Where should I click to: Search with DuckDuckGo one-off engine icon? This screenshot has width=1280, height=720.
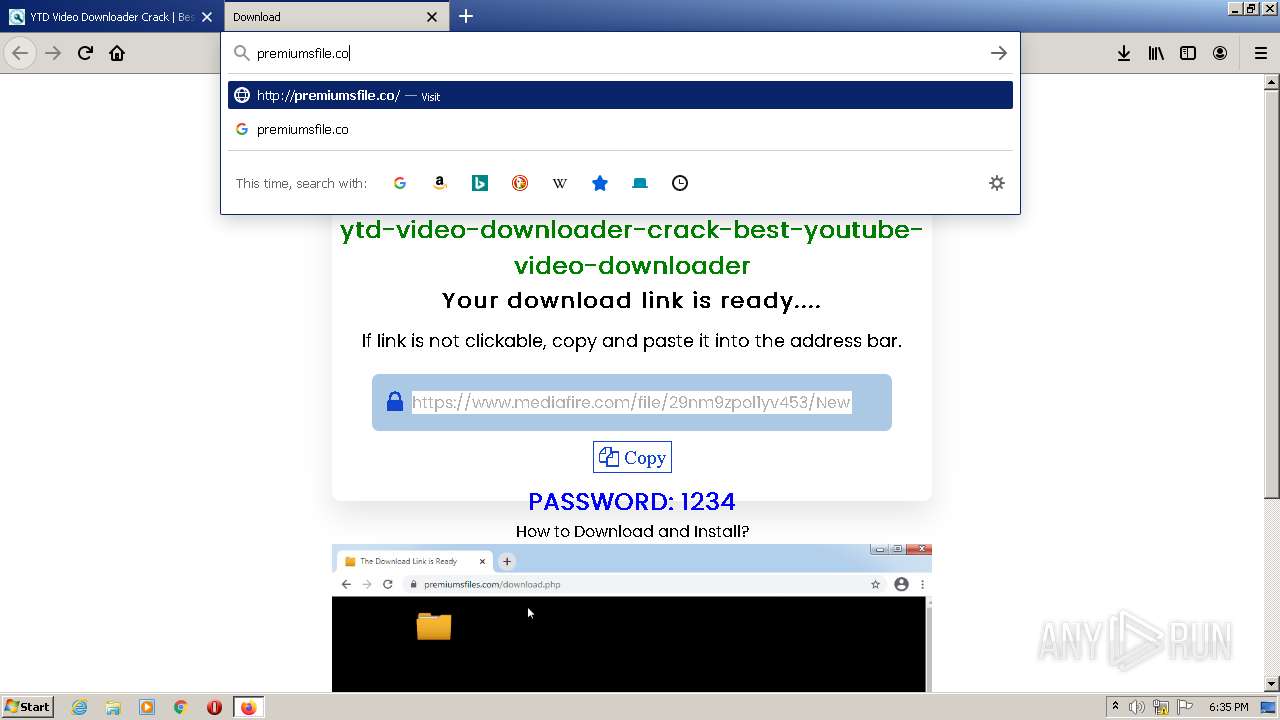point(520,183)
